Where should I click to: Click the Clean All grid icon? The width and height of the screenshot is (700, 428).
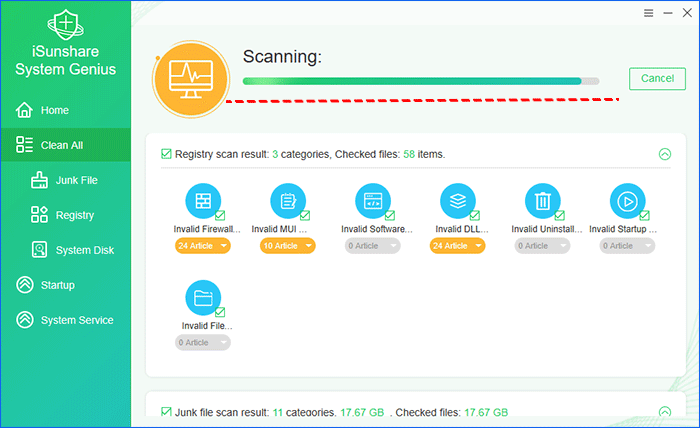point(24,145)
